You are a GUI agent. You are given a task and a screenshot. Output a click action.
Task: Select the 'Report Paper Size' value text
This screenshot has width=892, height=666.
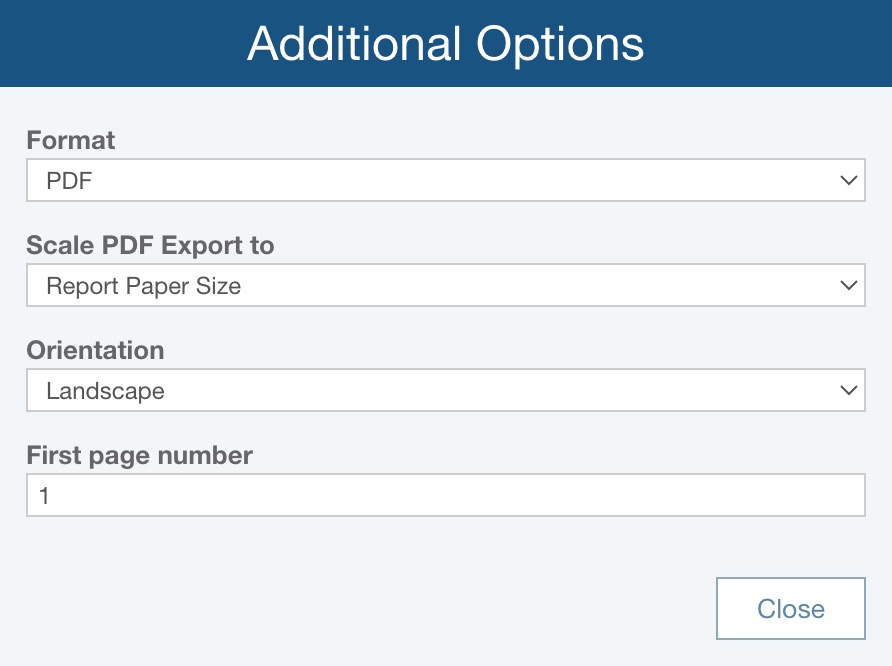tap(144, 286)
